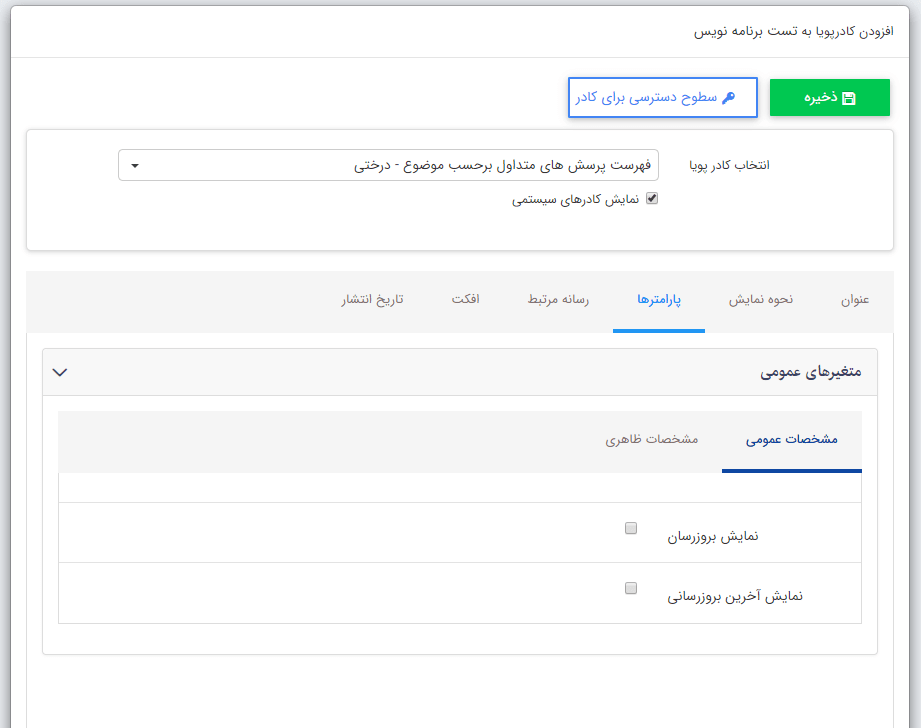Click the floppy disk icon on ذخیره button
The height and width of the screenshot is (728, 921).
(851, 97)
